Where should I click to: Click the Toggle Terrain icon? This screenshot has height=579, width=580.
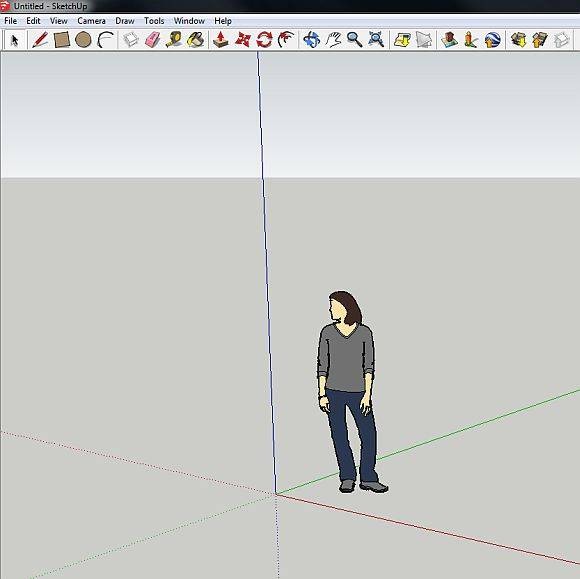click(x=424, y=40)
